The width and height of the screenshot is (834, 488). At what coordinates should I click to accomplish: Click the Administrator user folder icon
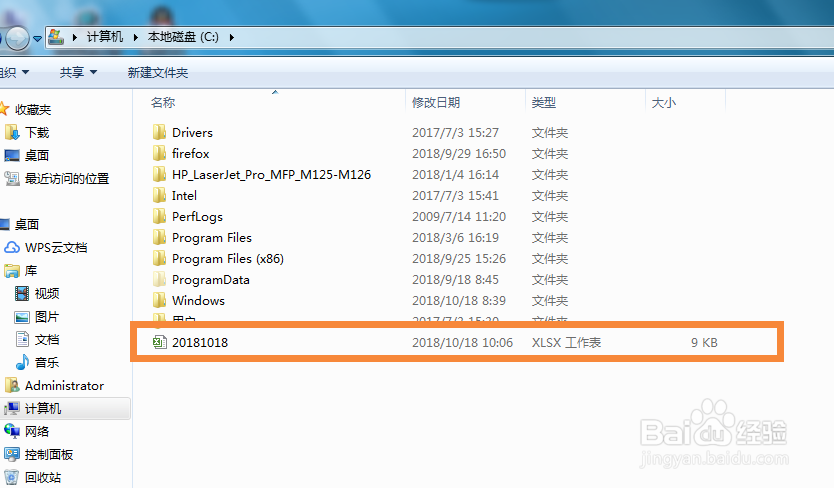[x=12, y=385]
